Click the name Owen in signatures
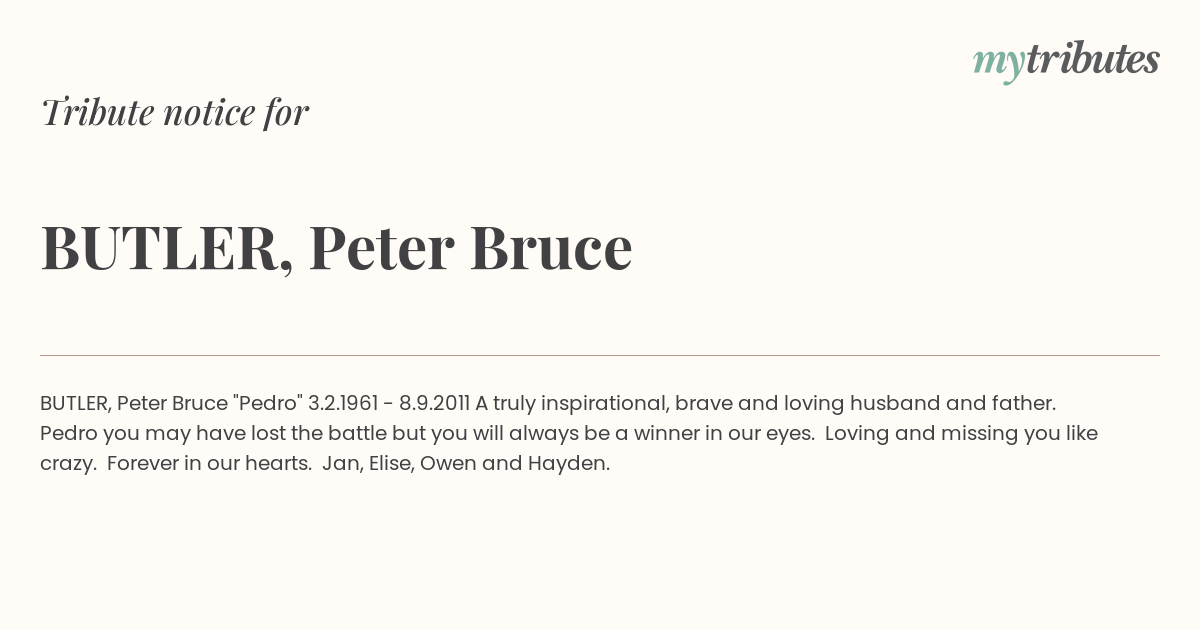Screen dimensions: 1200x630 [x=450, y=463]
